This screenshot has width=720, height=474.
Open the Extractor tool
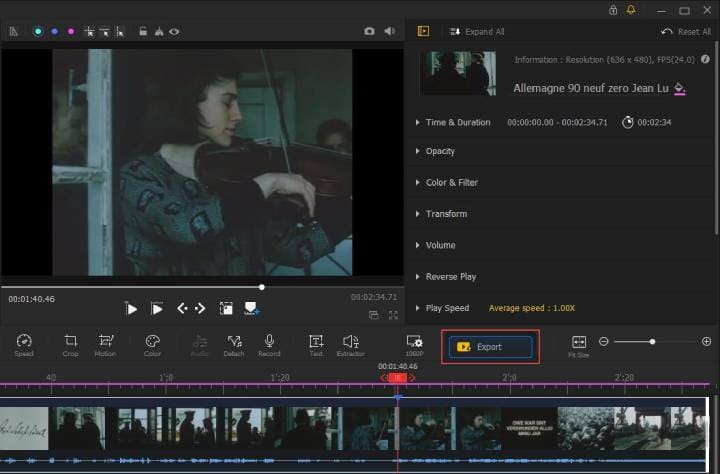pyautogui.click(x=351, y=341)
